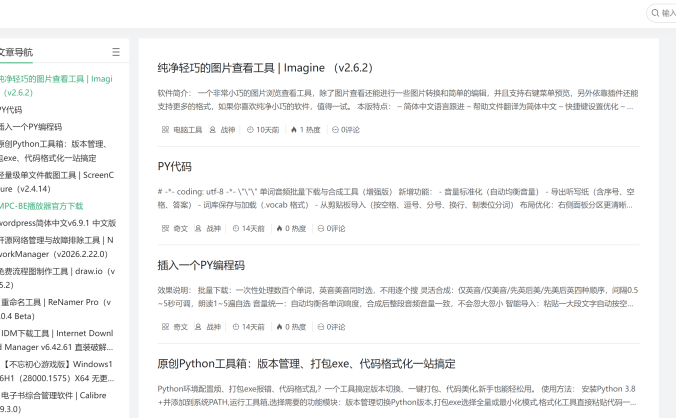
Task: Click category grid icon in 插入一个PY编程码 post
Action: coord(165,327)
